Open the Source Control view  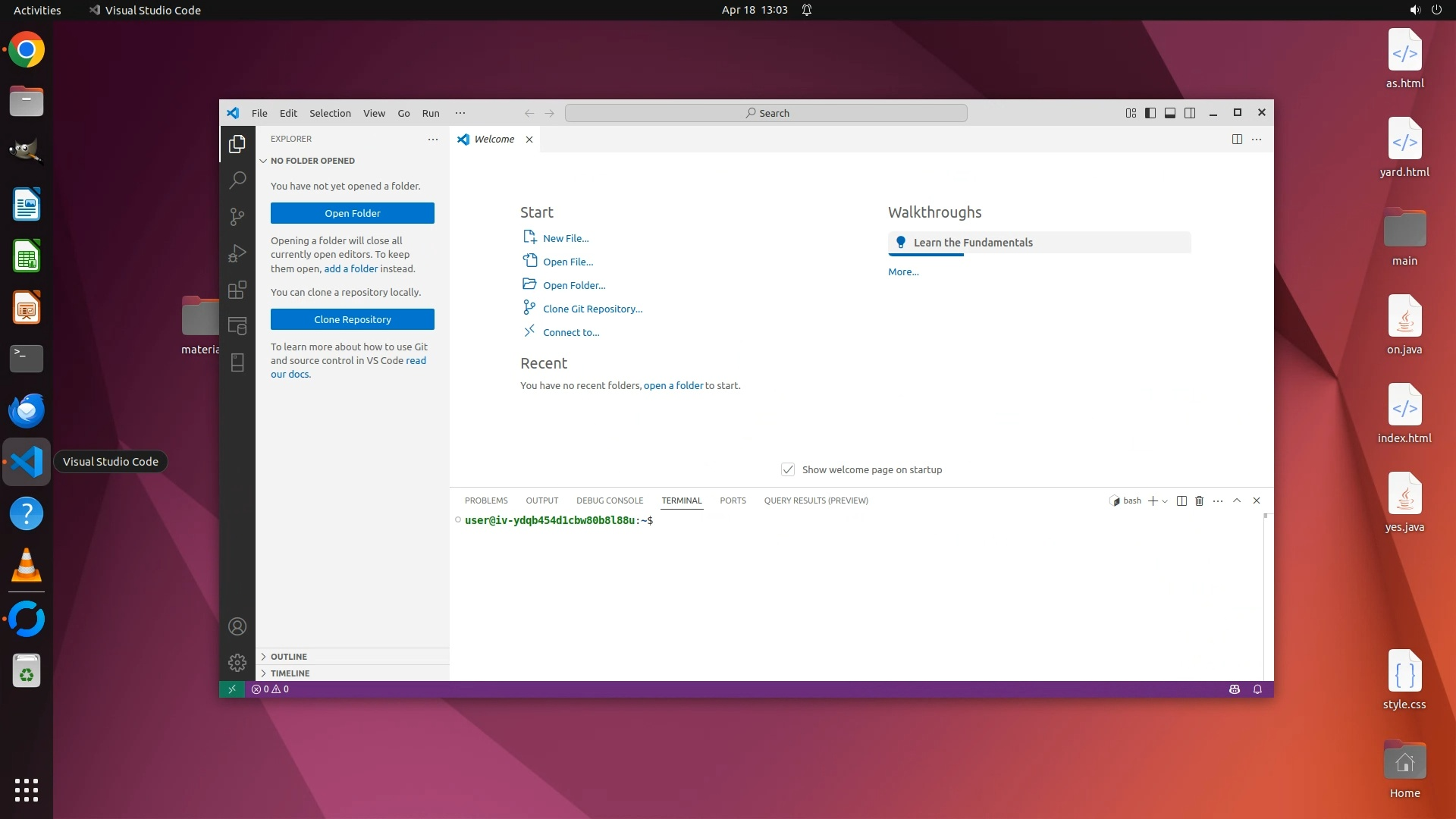(x=237, y=217)
